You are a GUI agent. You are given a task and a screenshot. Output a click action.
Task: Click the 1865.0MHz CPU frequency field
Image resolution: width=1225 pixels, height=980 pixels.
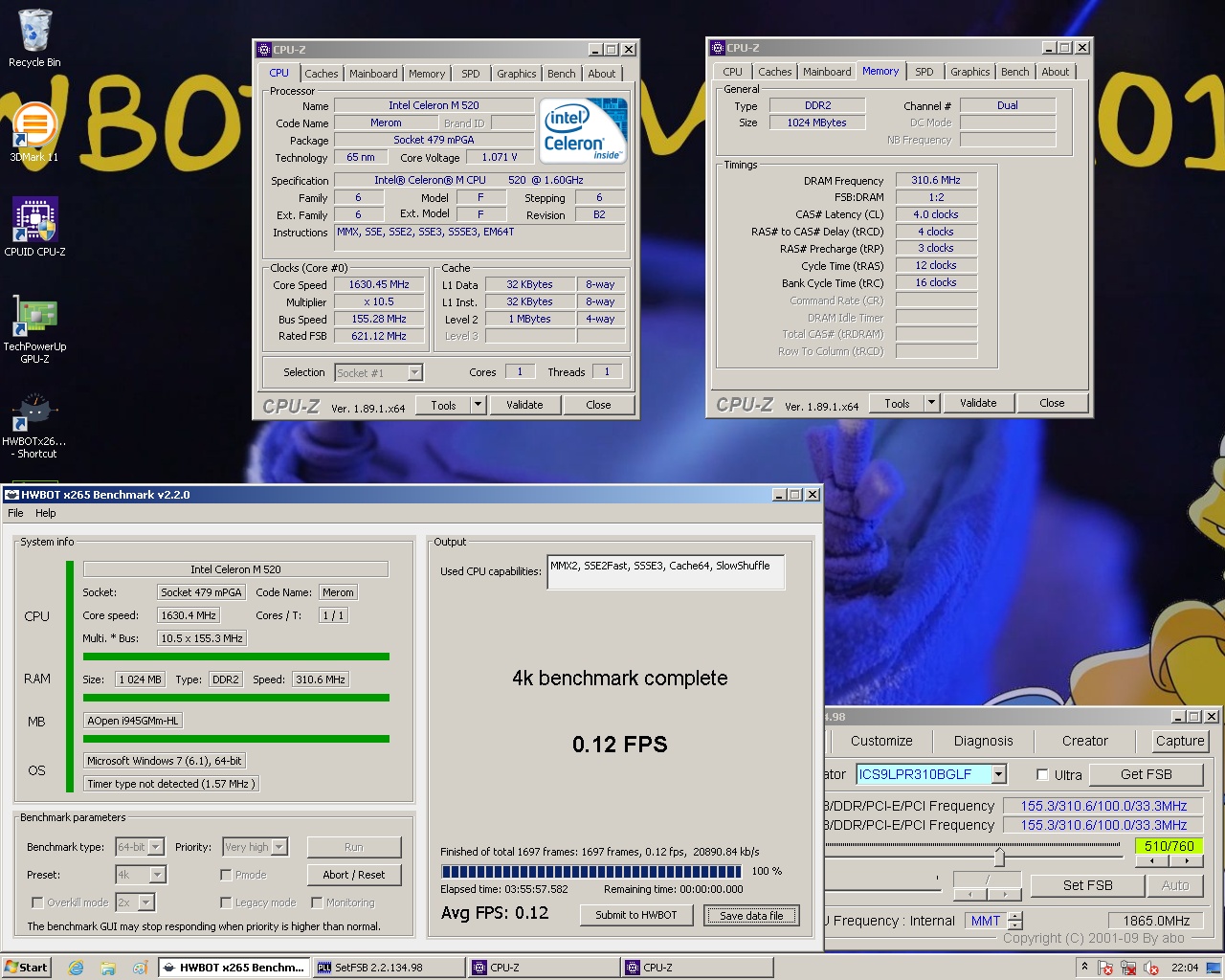(1156, 921)
